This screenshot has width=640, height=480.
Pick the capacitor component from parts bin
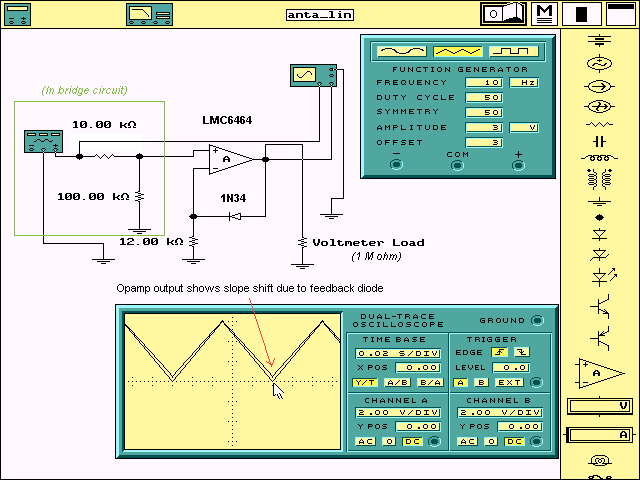tap(600, 141)
